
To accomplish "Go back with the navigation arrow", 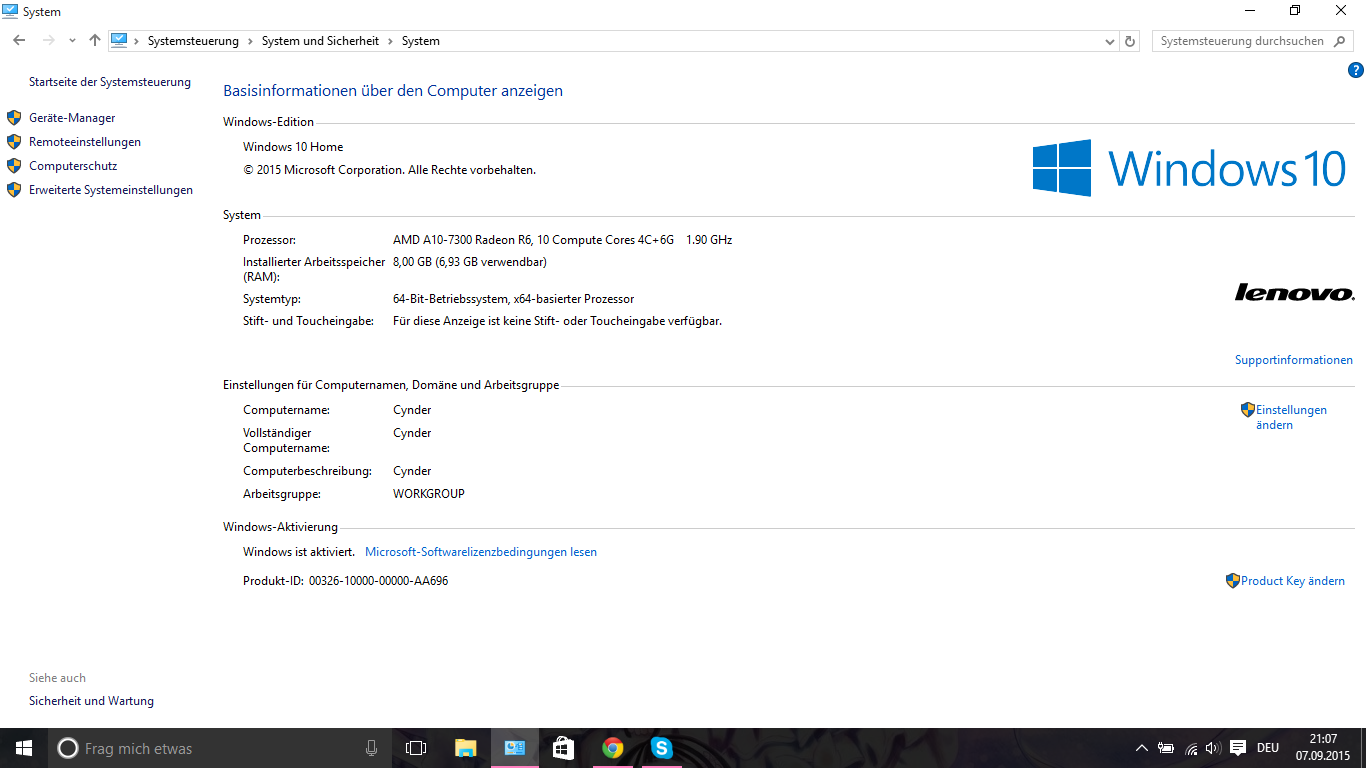I will (19, 41).
